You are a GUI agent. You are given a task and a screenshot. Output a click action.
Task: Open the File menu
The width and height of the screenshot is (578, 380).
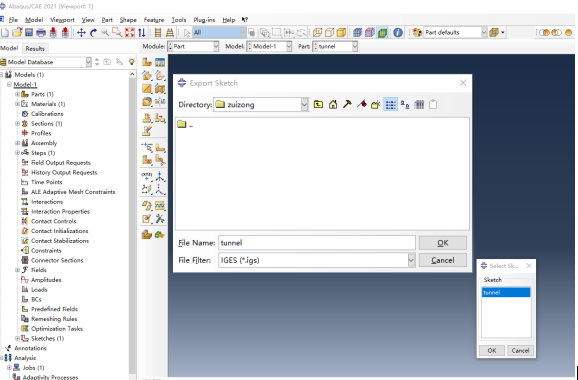tap(13, 20)
